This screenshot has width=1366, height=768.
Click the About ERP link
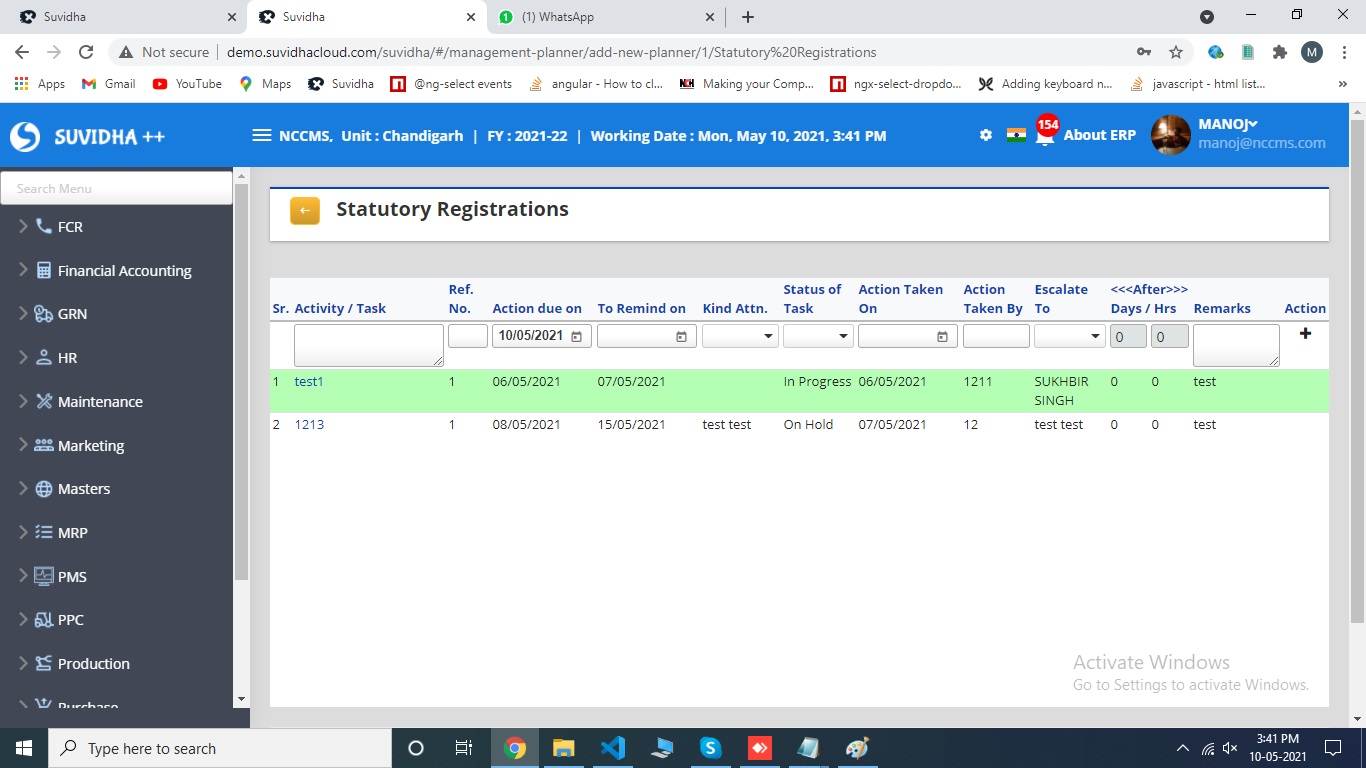click(x=1099, y=135)
